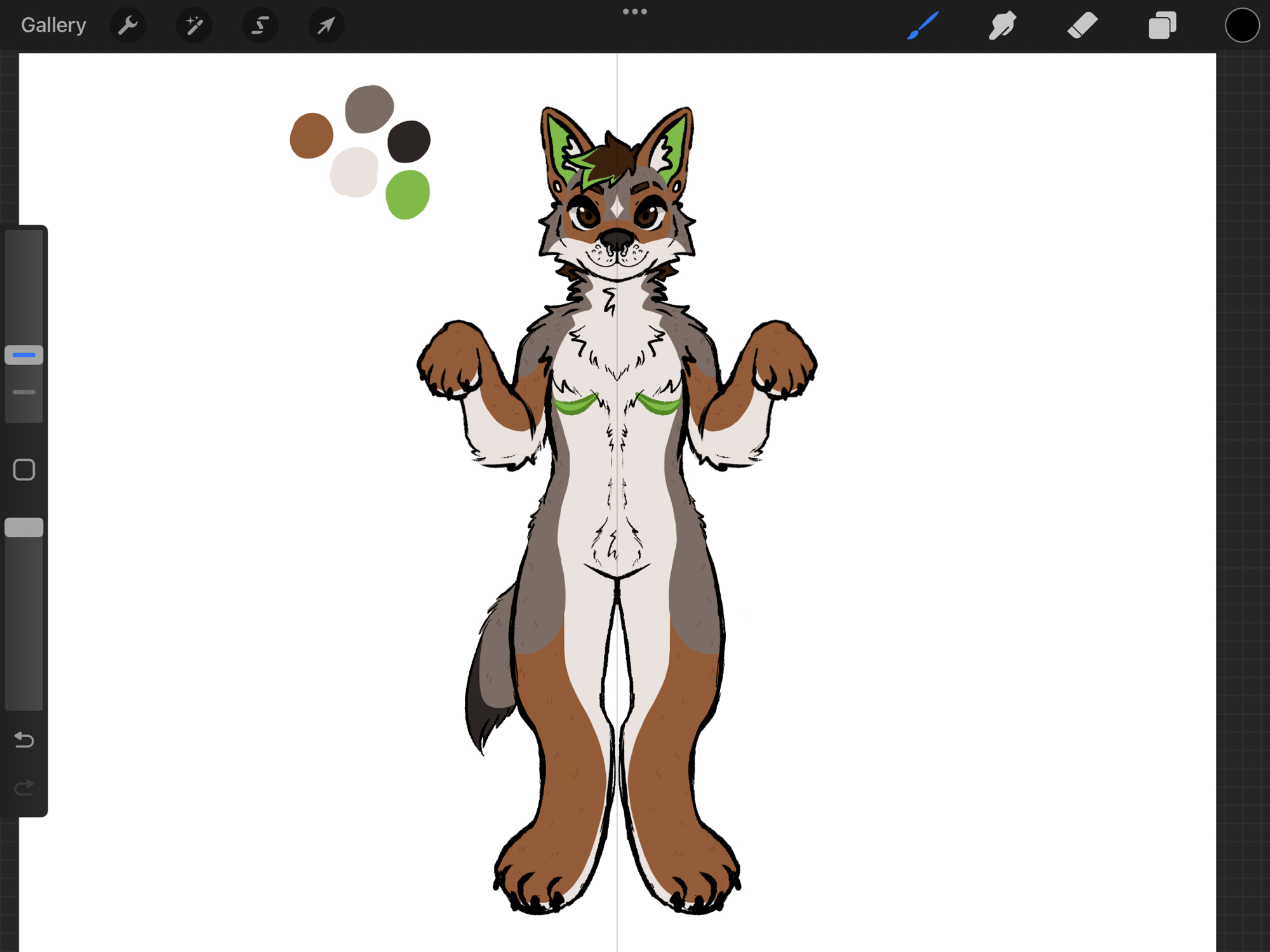The height and width of the screenshot is (952, 1270).
Task: Click the brown palette blob on canvas
Action: tap(311, 136)
